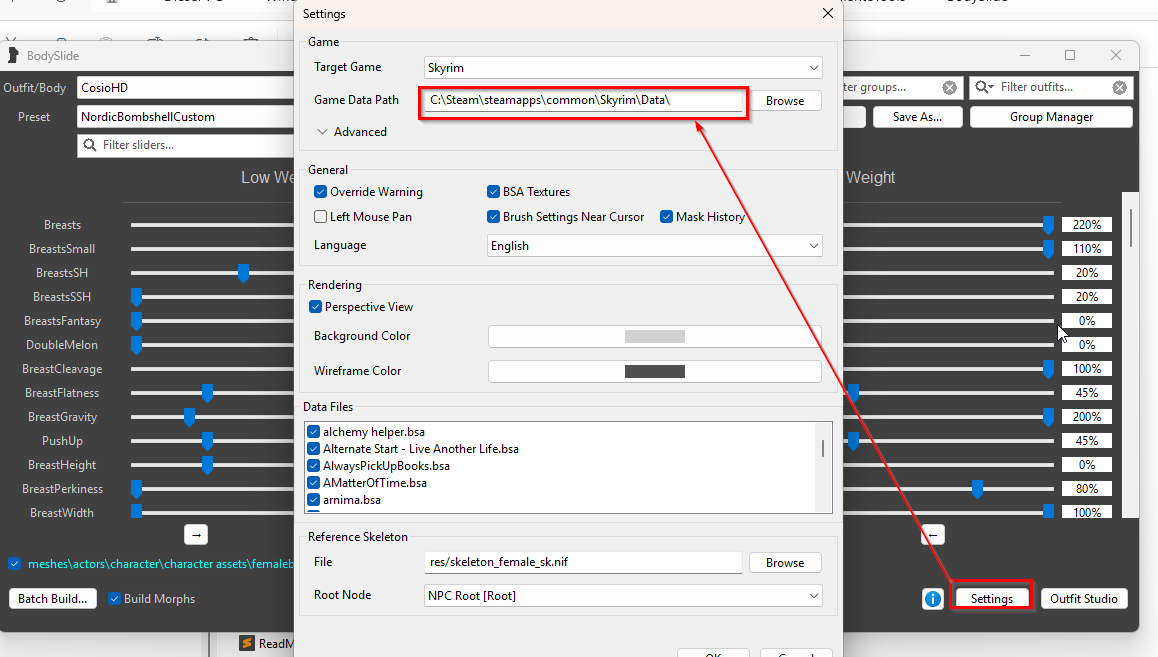Expand the Advanced section
Image resolution: width=1158 pixels, height=657 pixels.
pos(352,132)
